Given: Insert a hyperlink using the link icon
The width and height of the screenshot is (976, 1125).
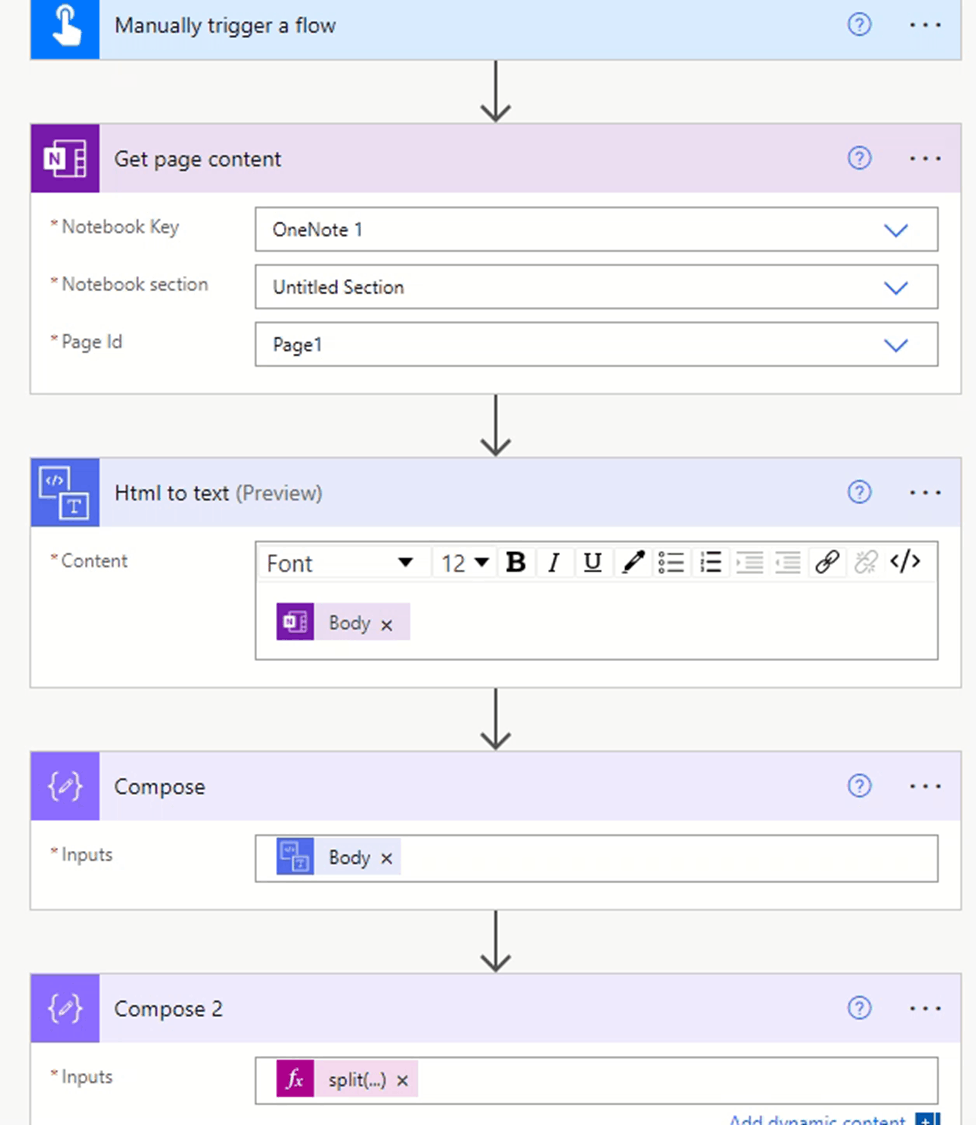Looking at the screenshot, I should 827,561.
